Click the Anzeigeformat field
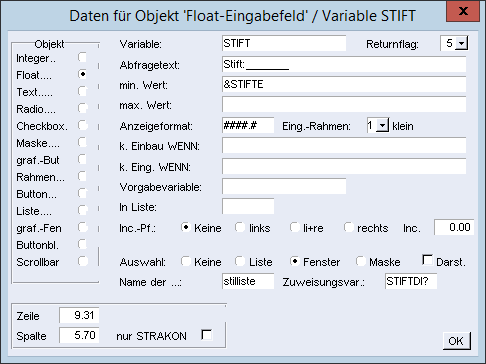The width and height of the screenshot is (486, 364). pyautogui.click(x=248, y=125)
